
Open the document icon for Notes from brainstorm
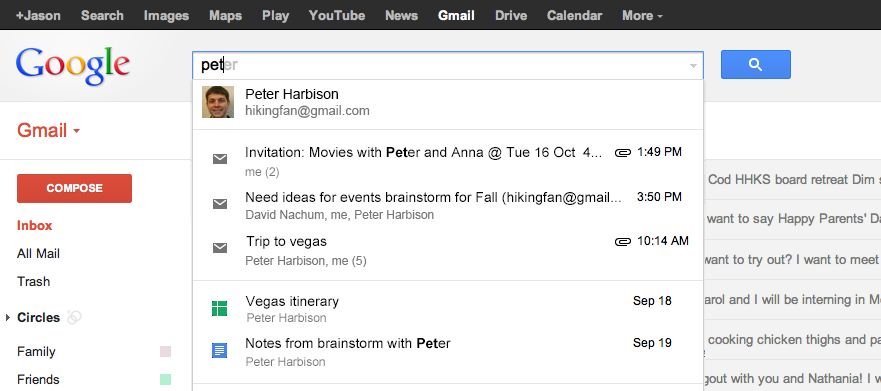pyautogui.click(x=219, y=351)
